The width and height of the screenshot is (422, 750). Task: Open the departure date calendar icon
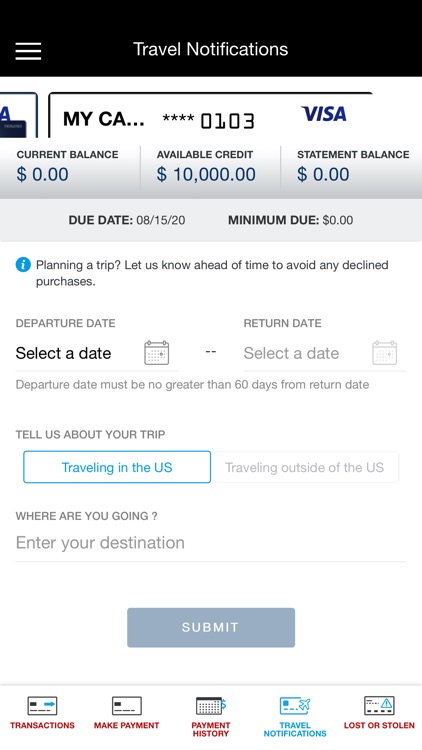156,353
